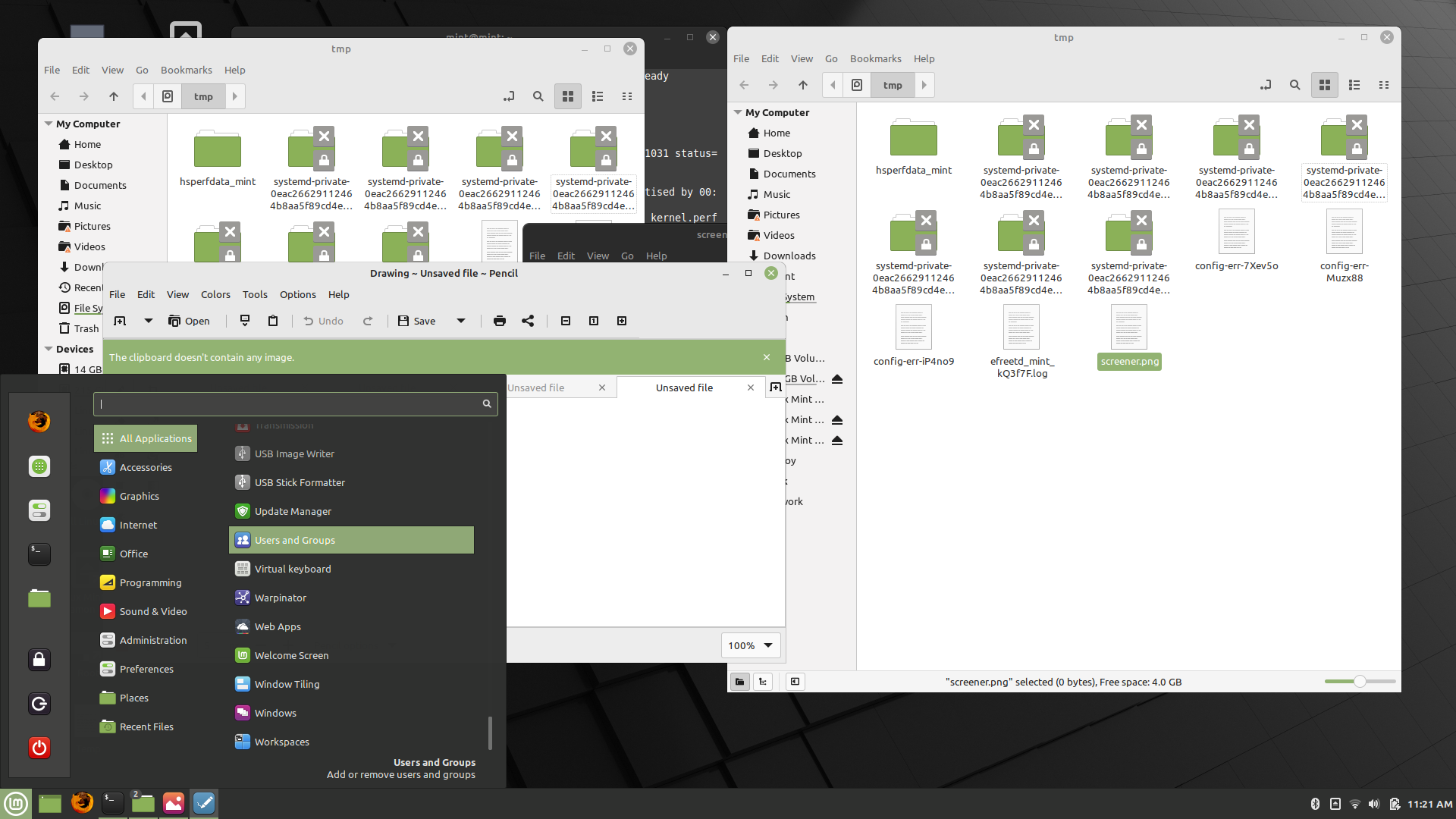1456x819 pixels.
Task: Open Software Manager from the menu favorites sidebar
Action: click(39, 466)
